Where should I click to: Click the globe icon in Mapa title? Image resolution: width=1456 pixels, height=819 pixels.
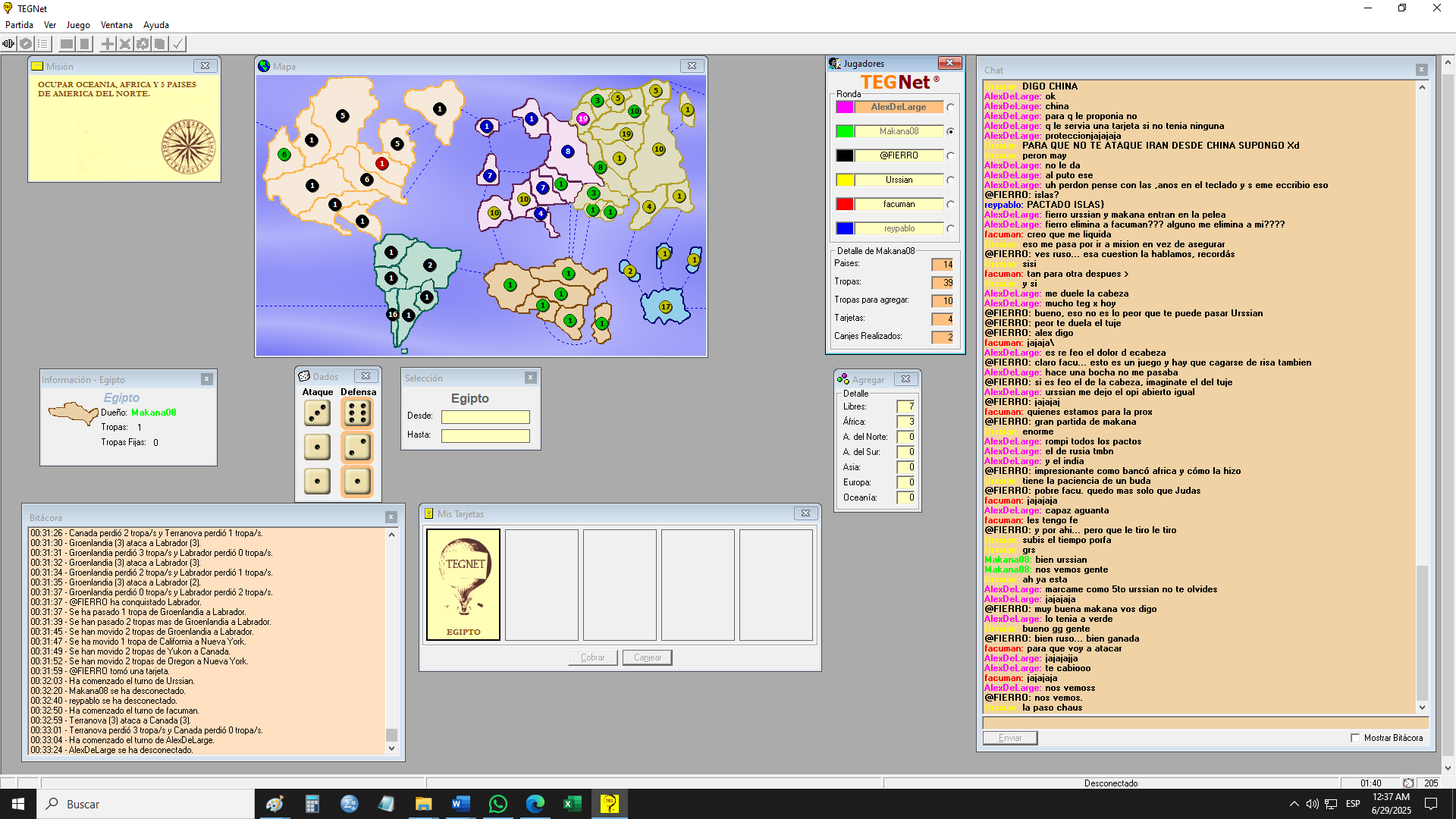264,66
